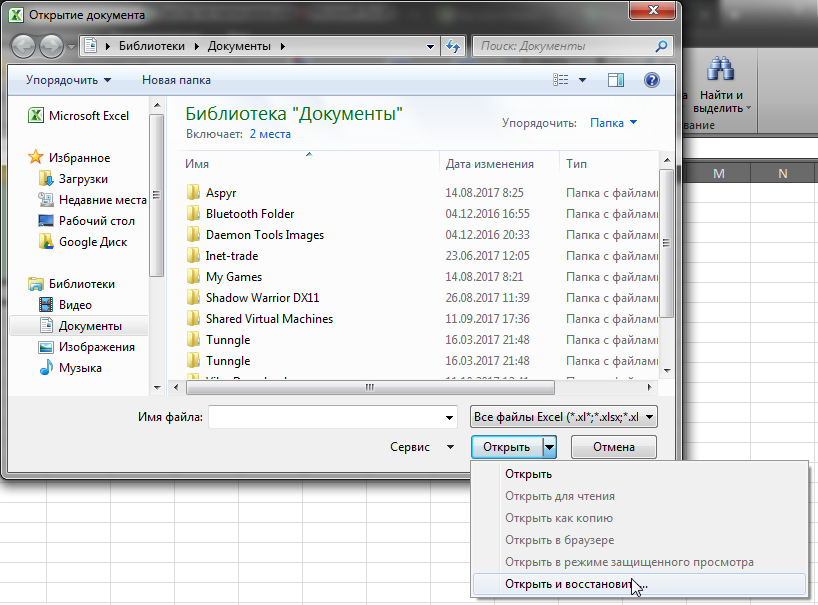Click the back navigation arrow
The image size is (818, 605).
(x=23, y=46)
